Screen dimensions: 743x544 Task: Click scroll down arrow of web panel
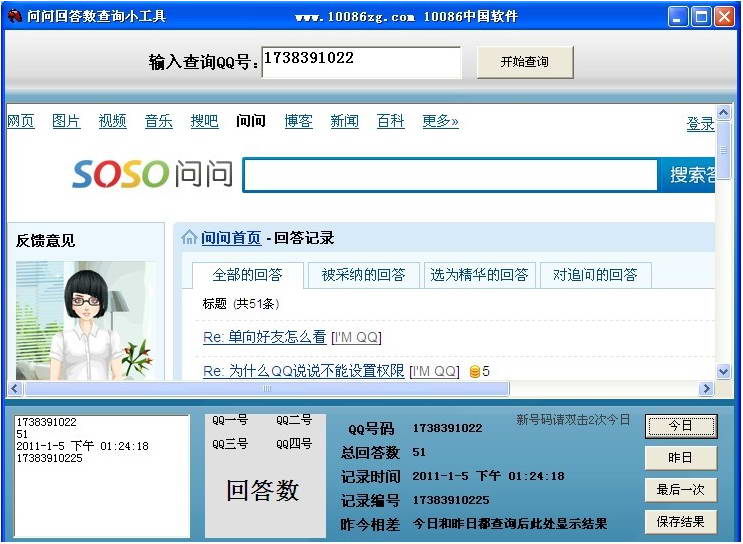723,372
